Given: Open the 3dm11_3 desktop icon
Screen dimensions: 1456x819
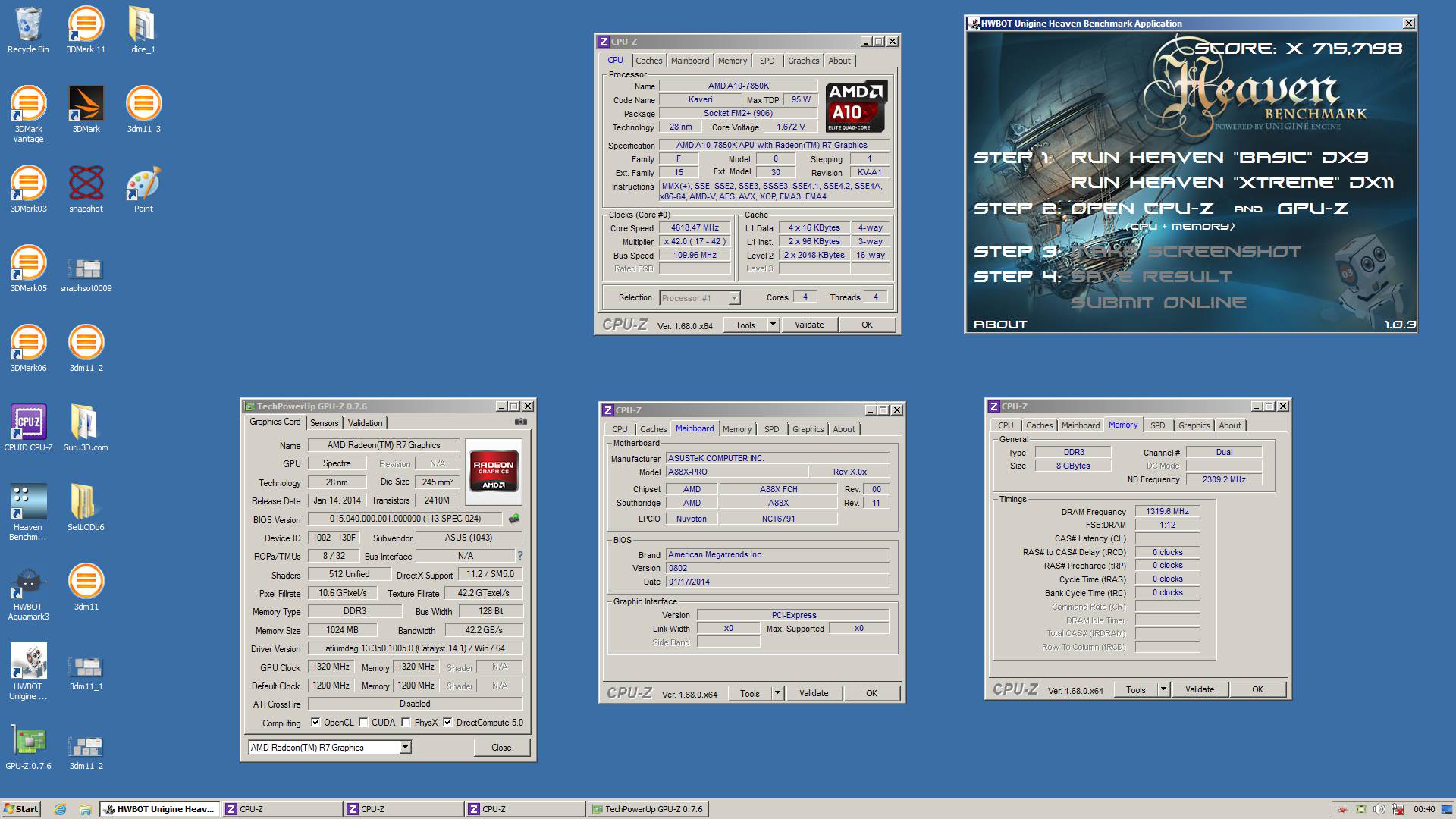Looking at the screenshot, I should coord(143,110).
